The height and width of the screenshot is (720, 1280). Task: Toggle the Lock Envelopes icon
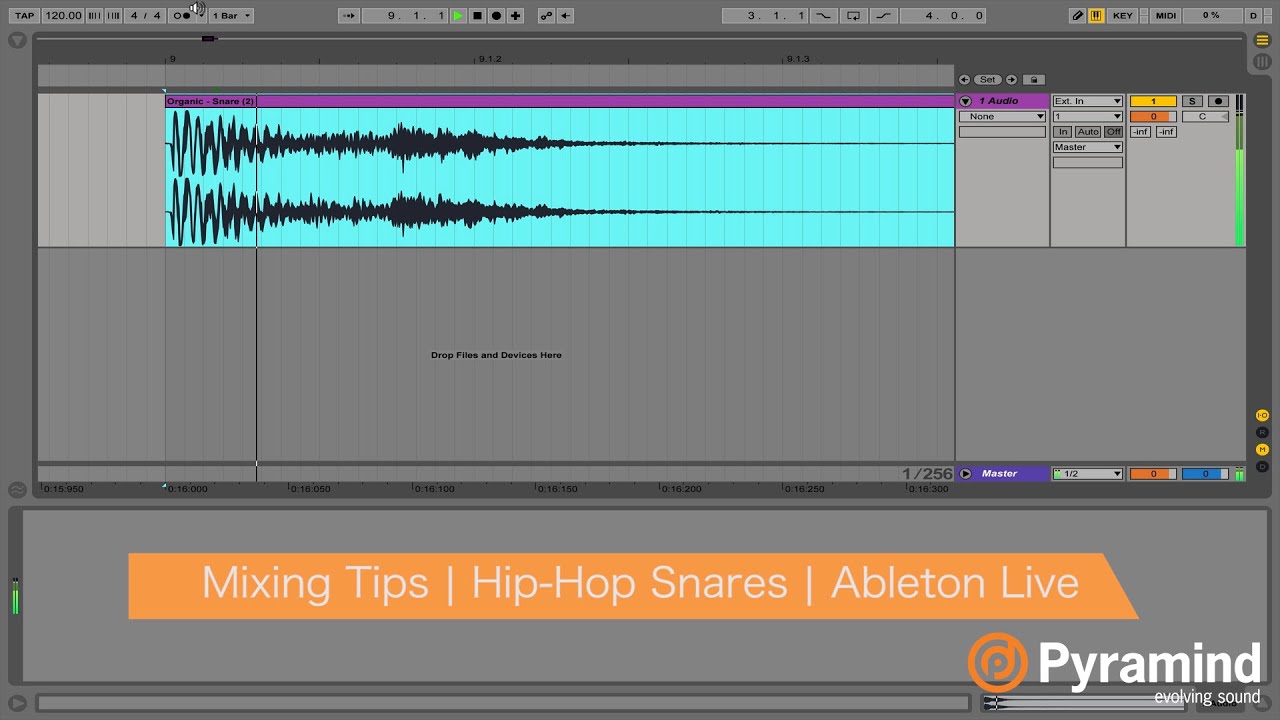coord(1034,80)
